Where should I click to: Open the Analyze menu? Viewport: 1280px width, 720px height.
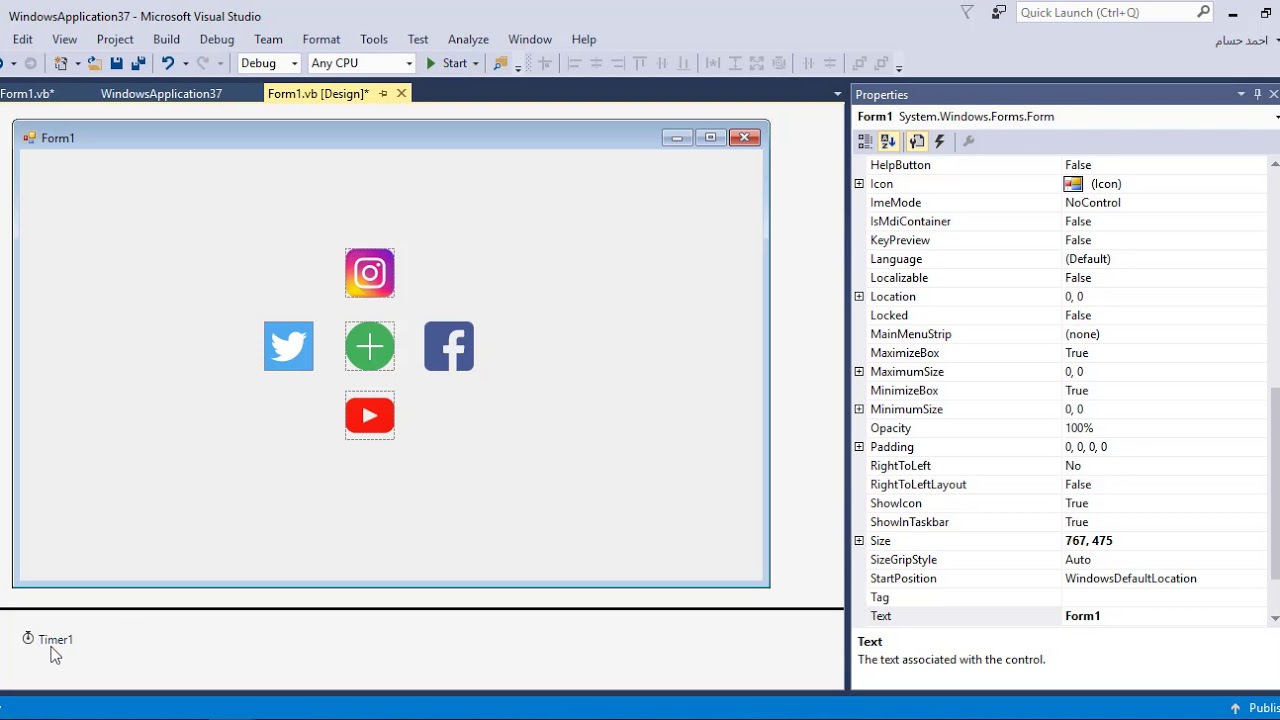click(468, 39)
